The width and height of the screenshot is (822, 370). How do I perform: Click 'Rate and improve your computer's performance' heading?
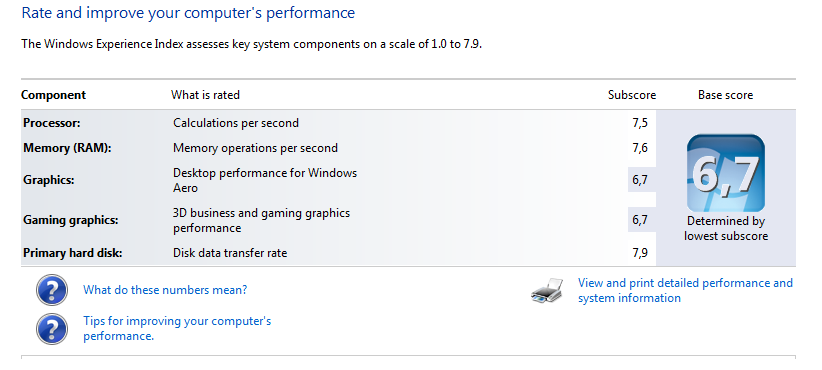(188, 13)
